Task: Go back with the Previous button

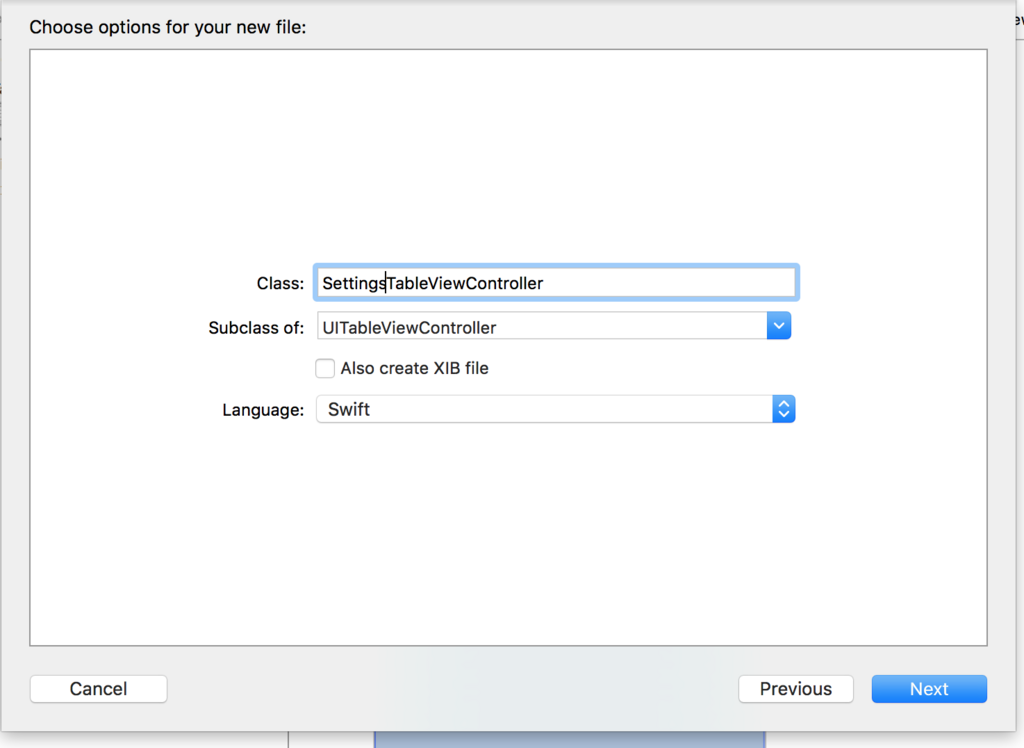Action: [795, 689]
